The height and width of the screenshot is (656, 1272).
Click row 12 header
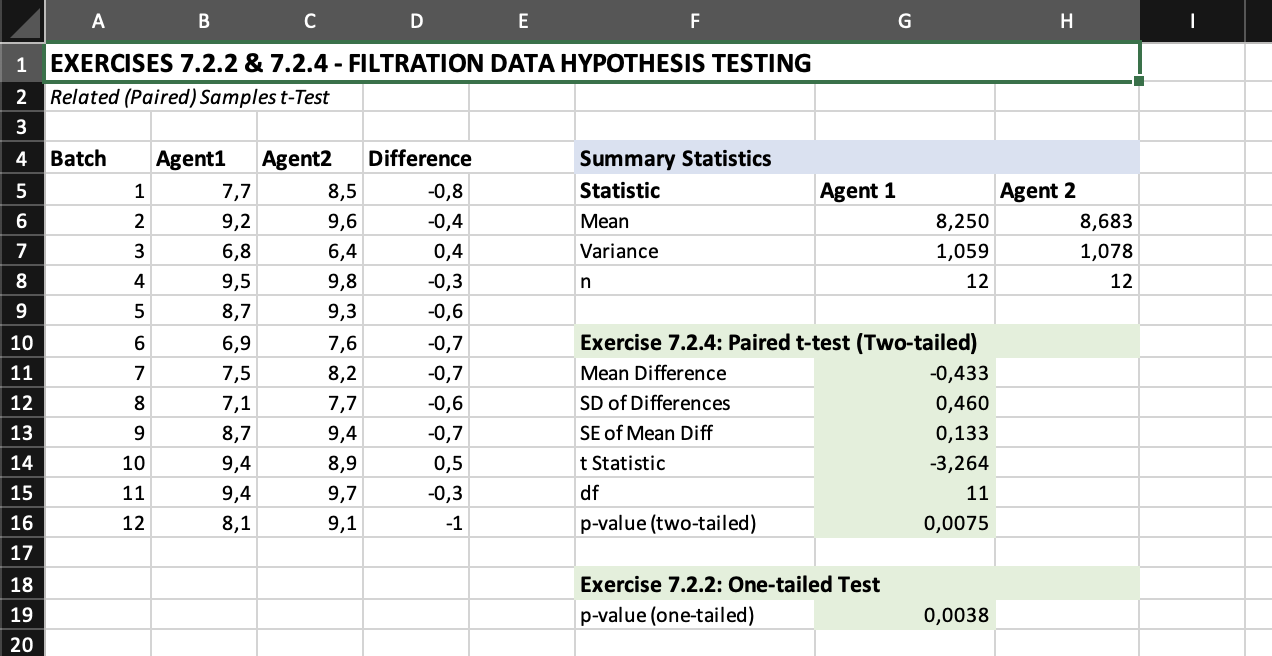point(23,403)
